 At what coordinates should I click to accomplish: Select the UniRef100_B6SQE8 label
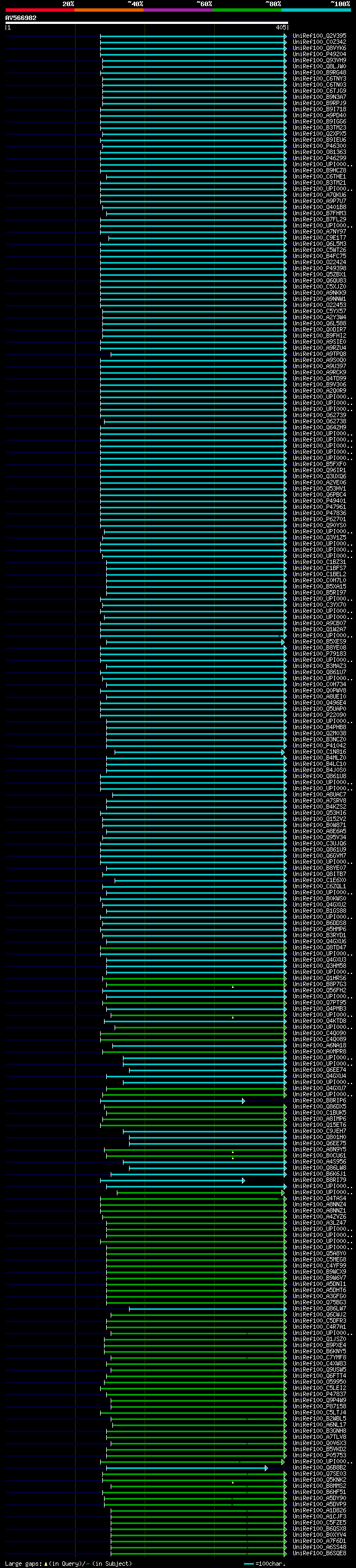click(319, 1554)
